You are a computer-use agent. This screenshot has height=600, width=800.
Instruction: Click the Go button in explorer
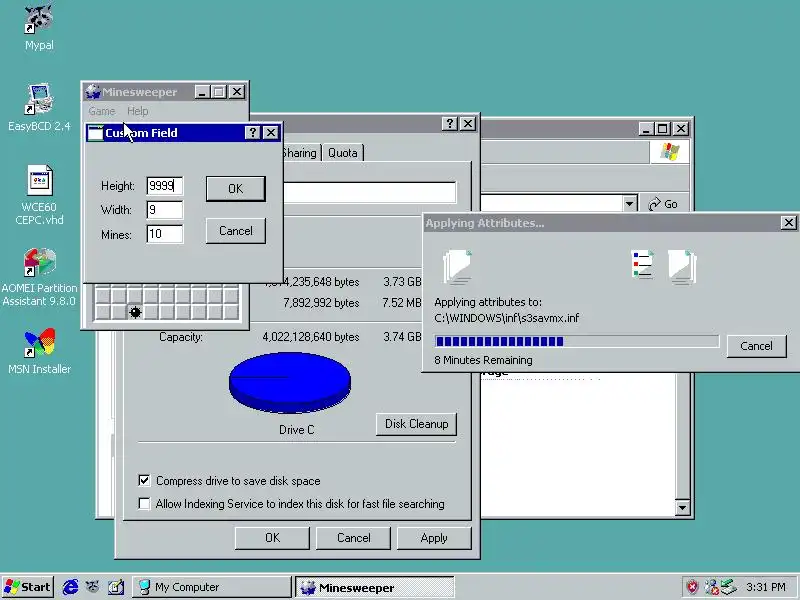[663, 204]
